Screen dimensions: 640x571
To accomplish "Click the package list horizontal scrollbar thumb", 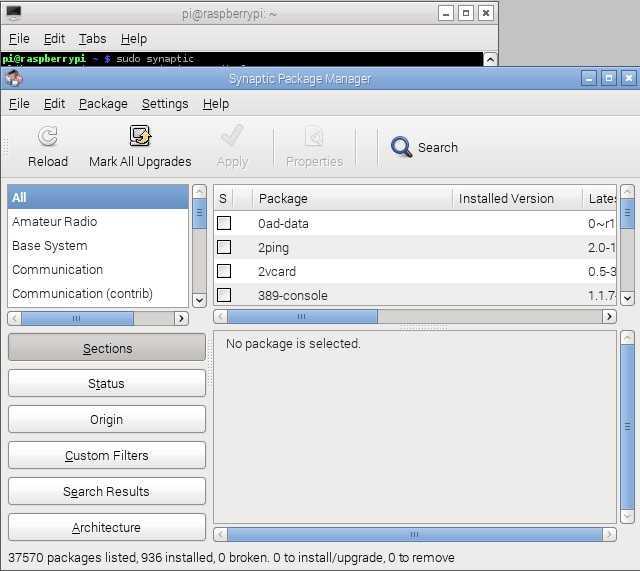I will coord(302,316).
